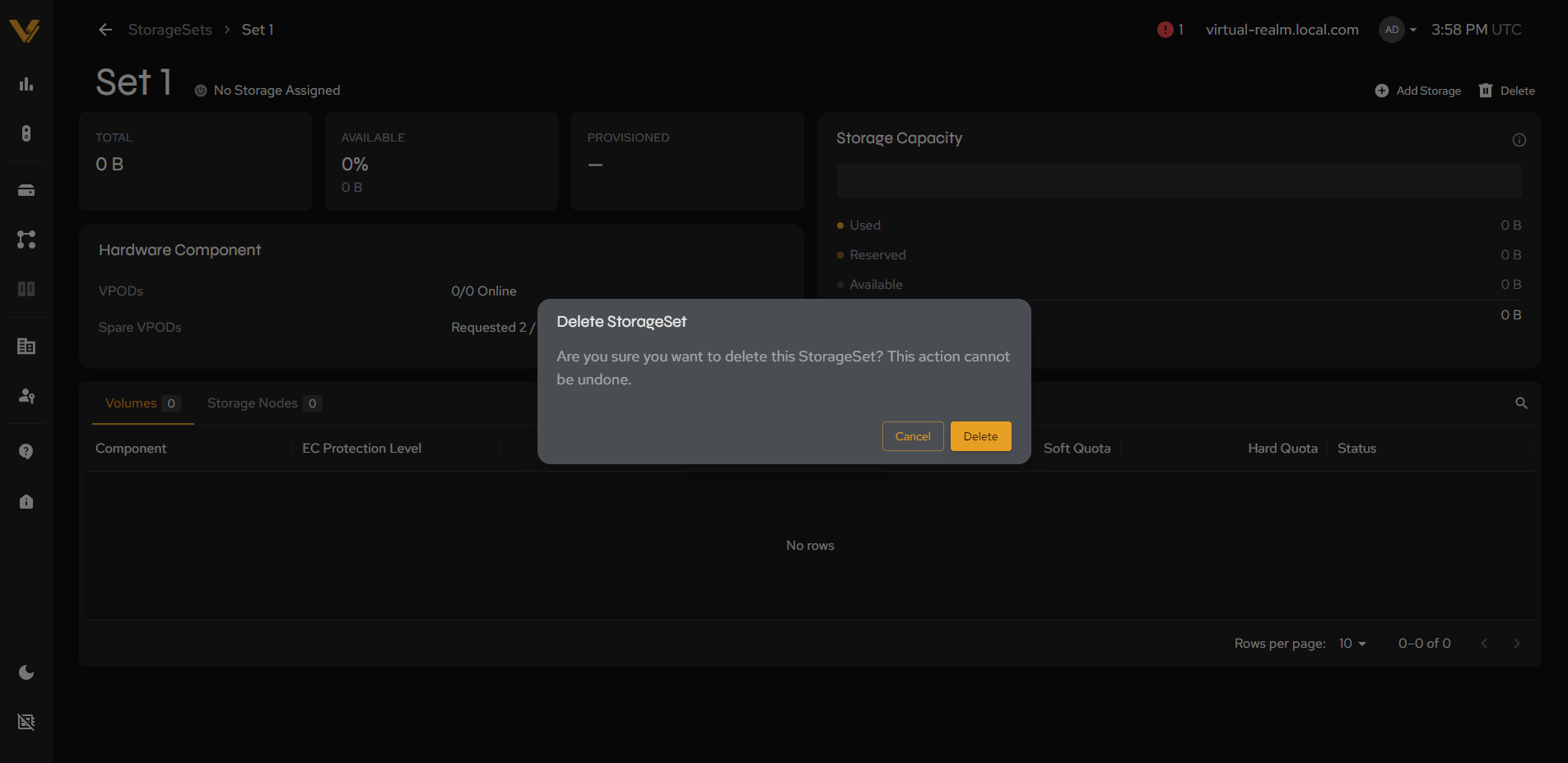Viewport: 1568px width, 763px height.
Task: Toggle dark mode moon icon
Action: 26,672
